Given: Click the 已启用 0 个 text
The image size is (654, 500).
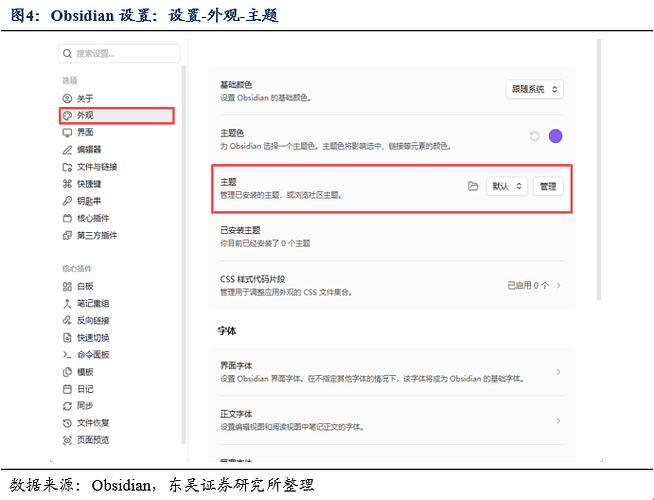Looking at the screenshot, I should (x=528, y=286).
